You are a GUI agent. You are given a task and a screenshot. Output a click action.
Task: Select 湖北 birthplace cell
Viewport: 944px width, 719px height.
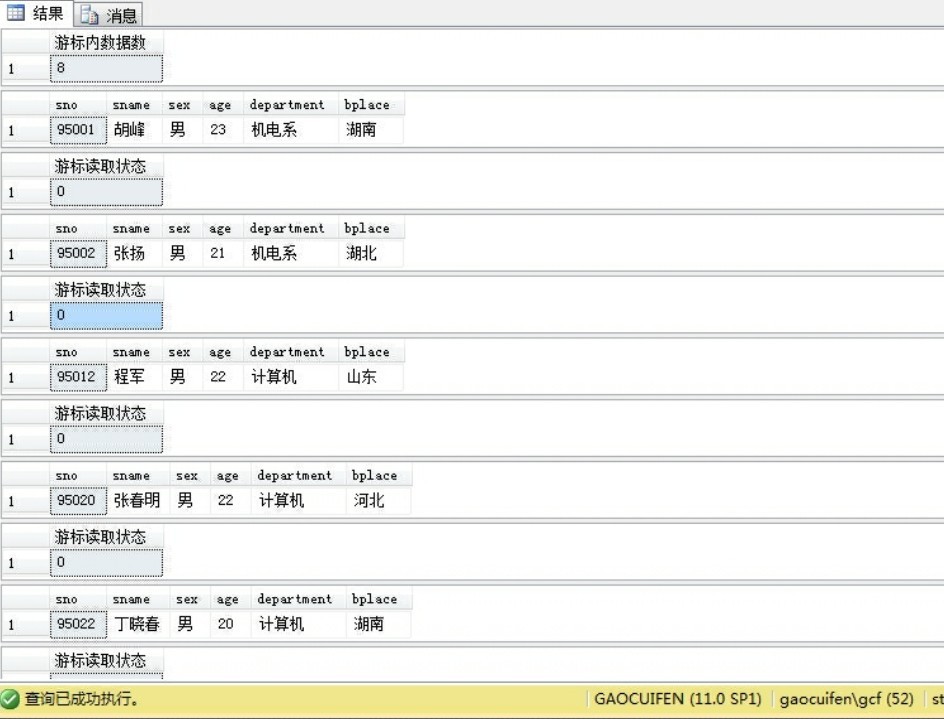click(371, 254)
